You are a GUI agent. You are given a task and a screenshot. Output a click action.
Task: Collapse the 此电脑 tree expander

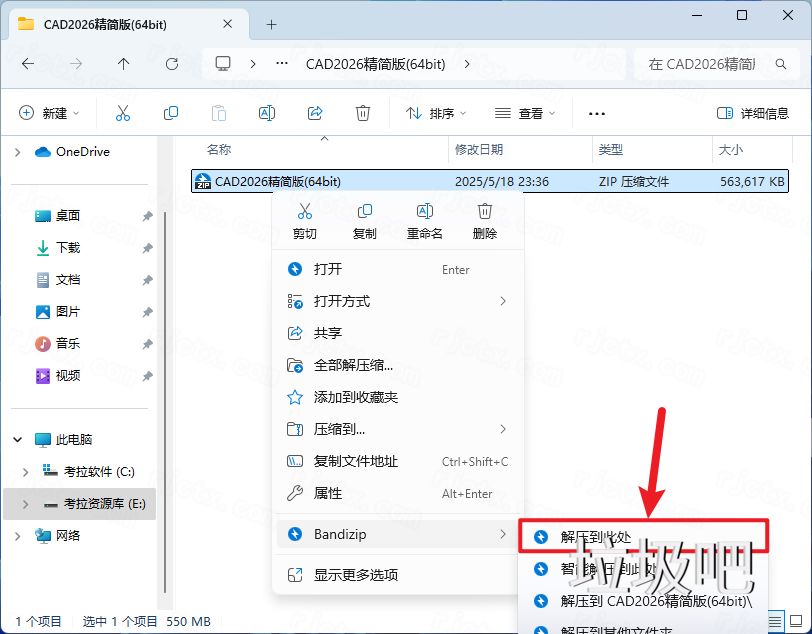click(16, 439)
